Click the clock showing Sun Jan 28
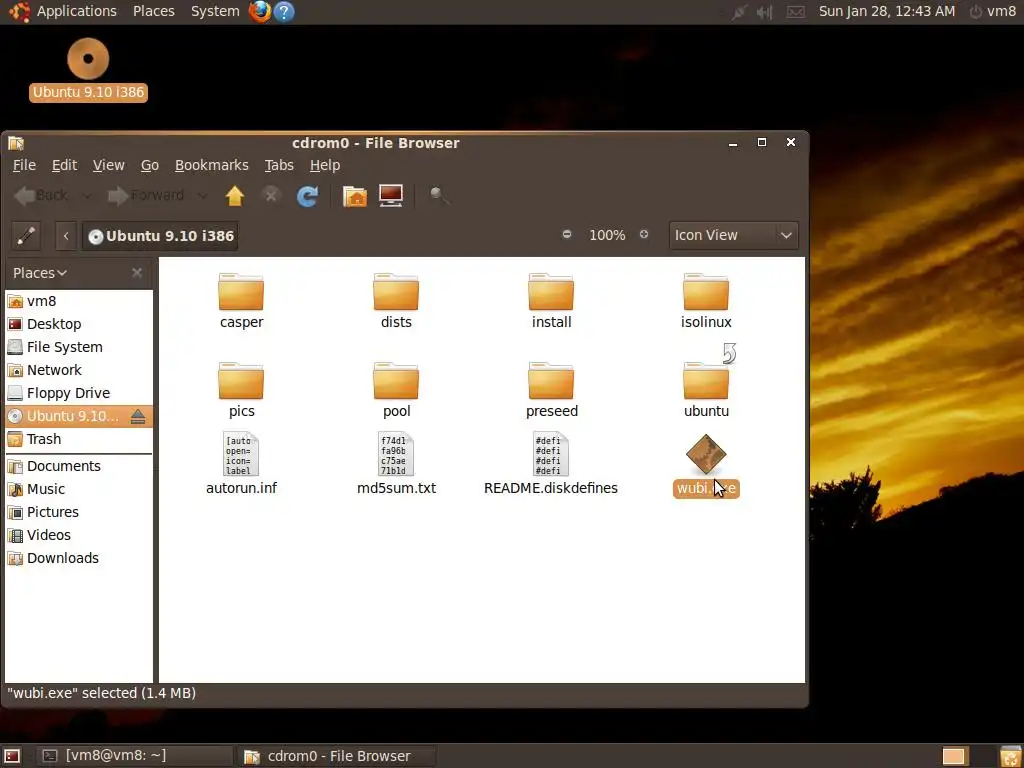Viewport: 1024px width, 768px height. pyautogui.click(x=887, y=12)
